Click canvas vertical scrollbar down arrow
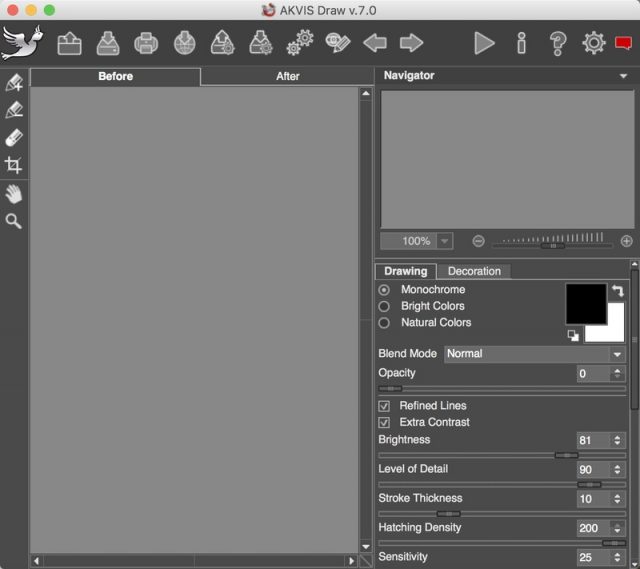Screen dimensions: 640x569 tap(366, 547)
